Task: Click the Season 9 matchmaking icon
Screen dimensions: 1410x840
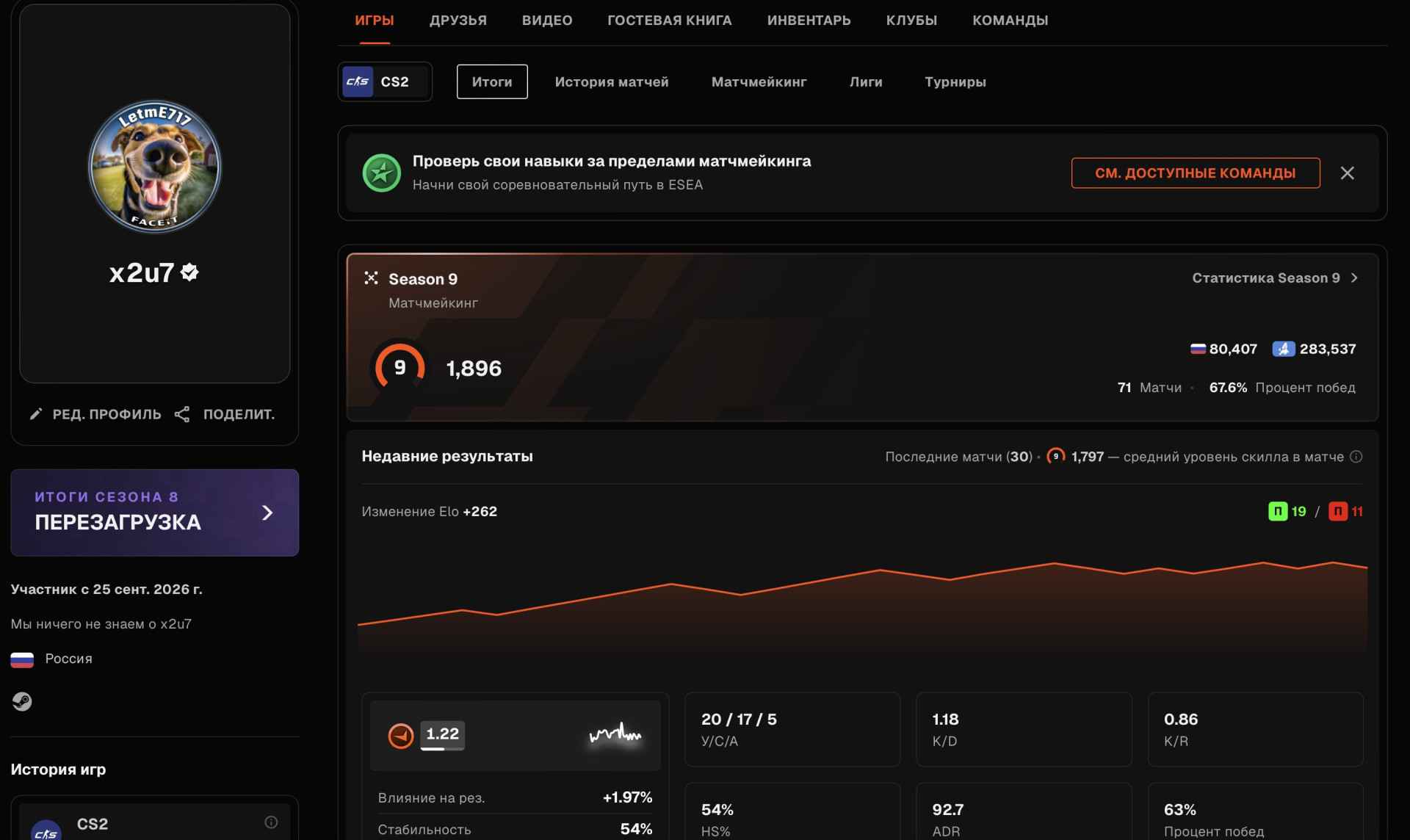Action: click(x=371, y=278)
